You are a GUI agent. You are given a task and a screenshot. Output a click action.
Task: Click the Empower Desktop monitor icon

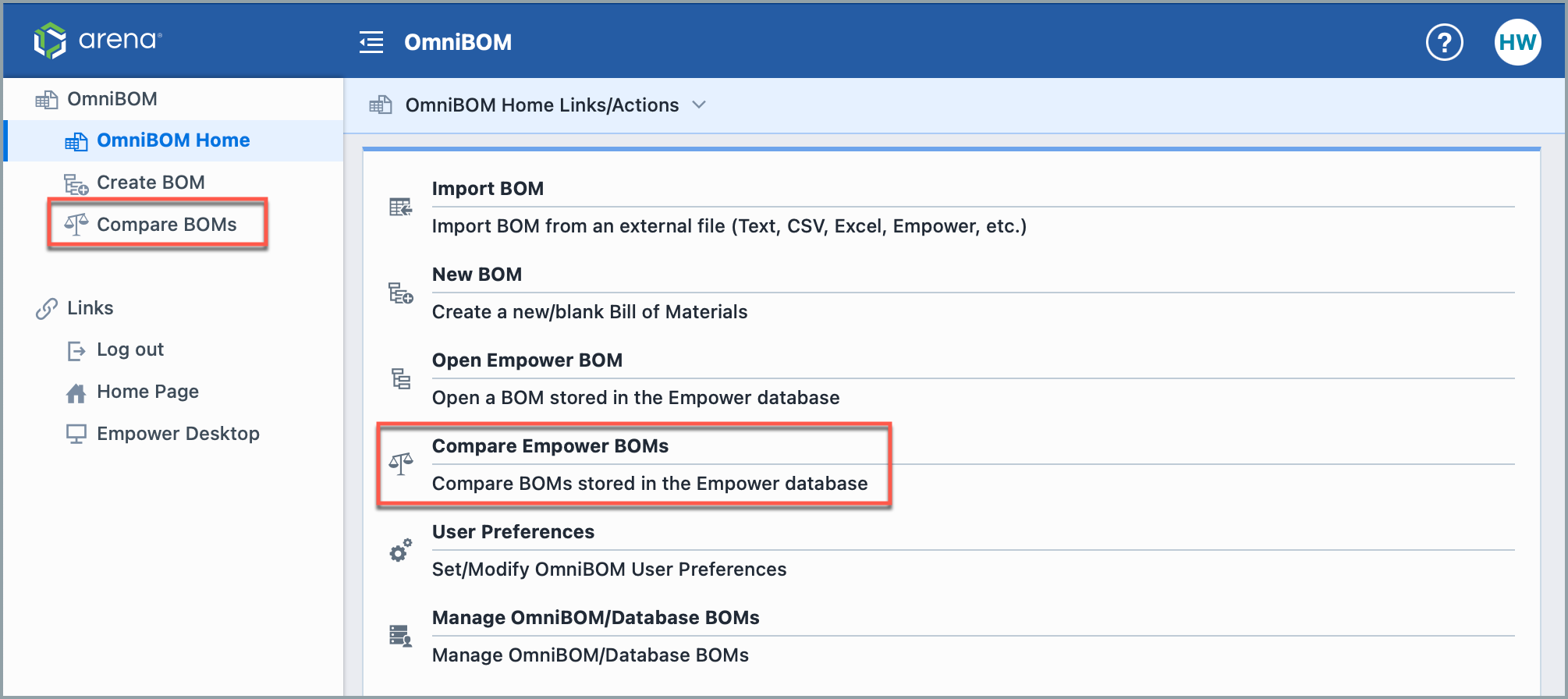76,433
